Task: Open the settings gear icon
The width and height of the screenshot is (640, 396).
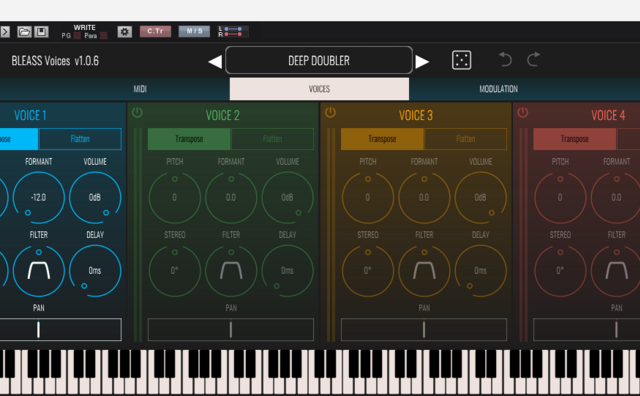Action: 124,32
